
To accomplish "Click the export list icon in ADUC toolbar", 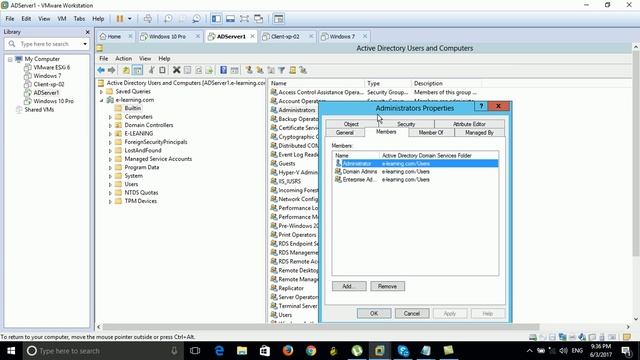I will 209,70.
